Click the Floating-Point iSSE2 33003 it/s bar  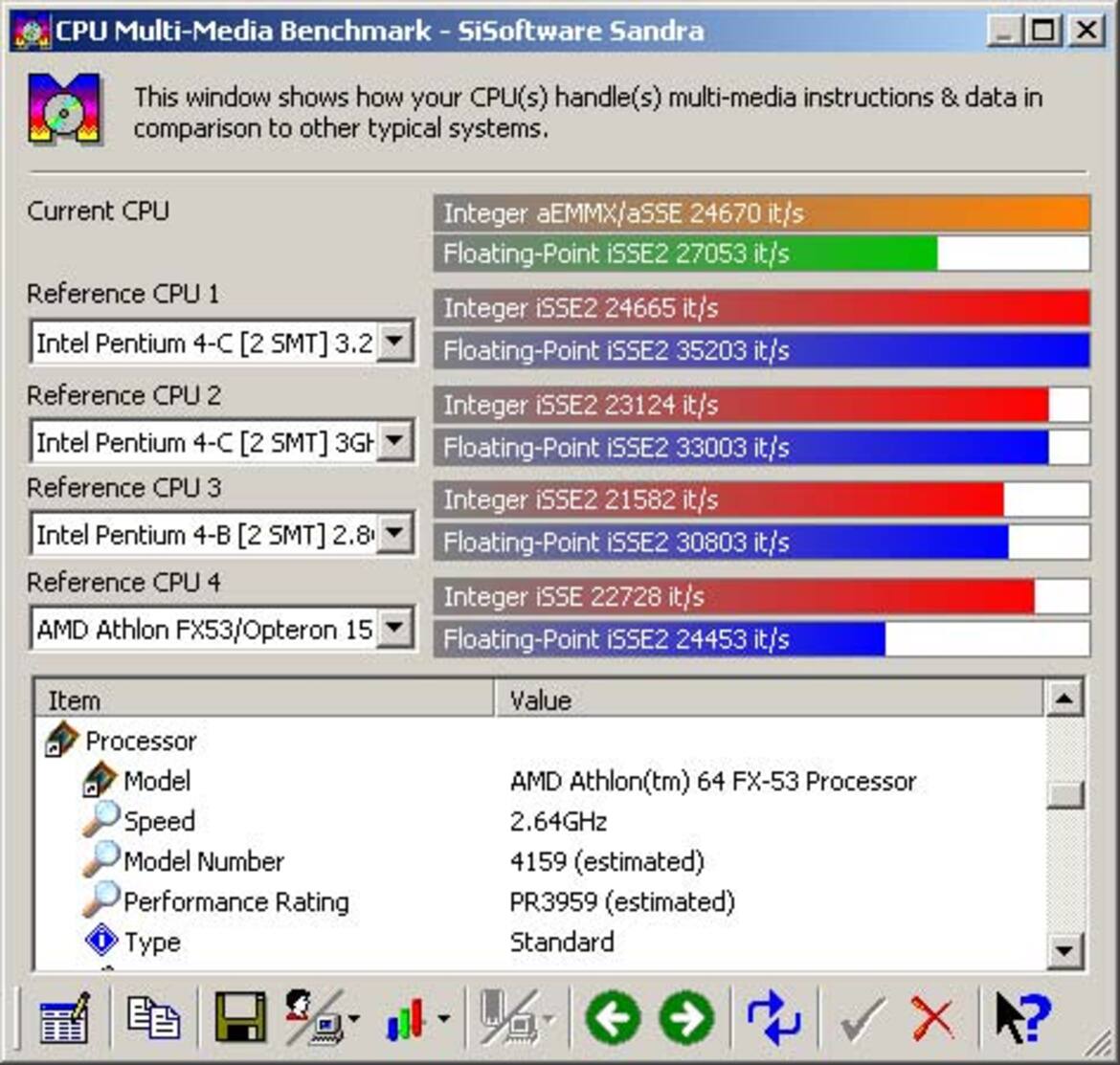(761, 448)
